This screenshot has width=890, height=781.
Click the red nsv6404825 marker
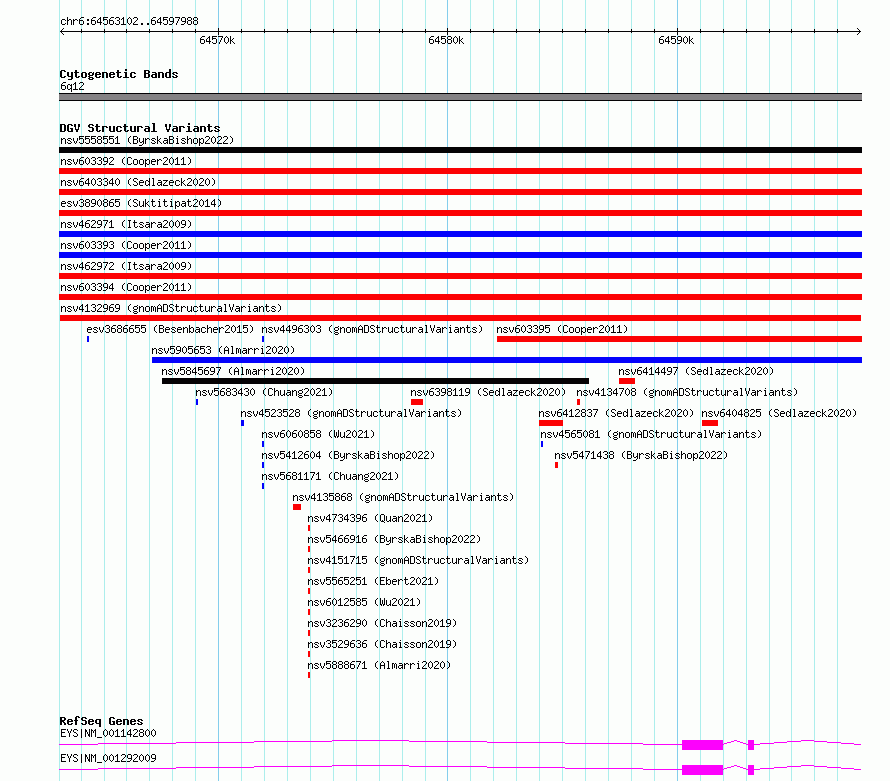click(710, 423)
